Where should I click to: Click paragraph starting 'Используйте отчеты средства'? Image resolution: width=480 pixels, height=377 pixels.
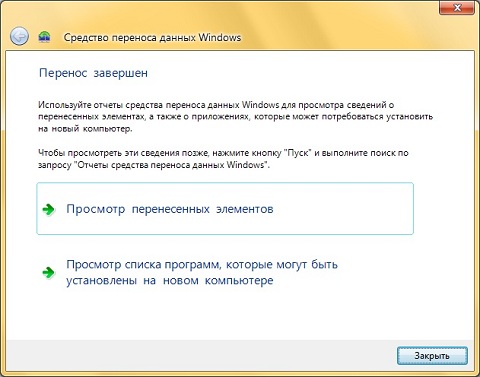coord(235,117)
